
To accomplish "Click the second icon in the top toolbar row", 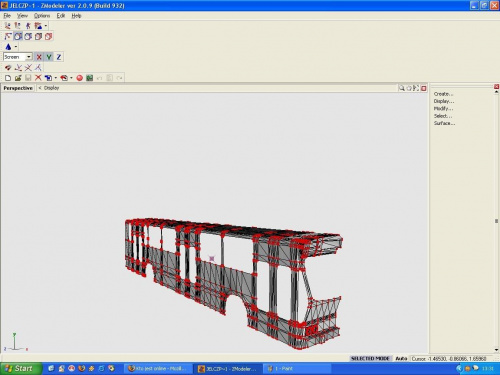I will click(x=17, y=26).
